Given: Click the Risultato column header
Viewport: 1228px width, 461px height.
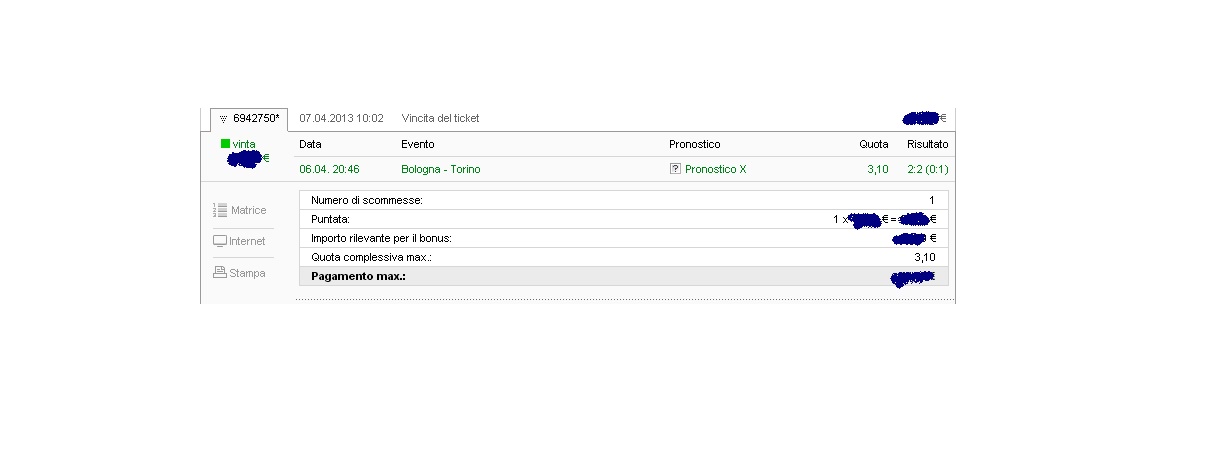Looking at the screenshot, I should 928,144.
